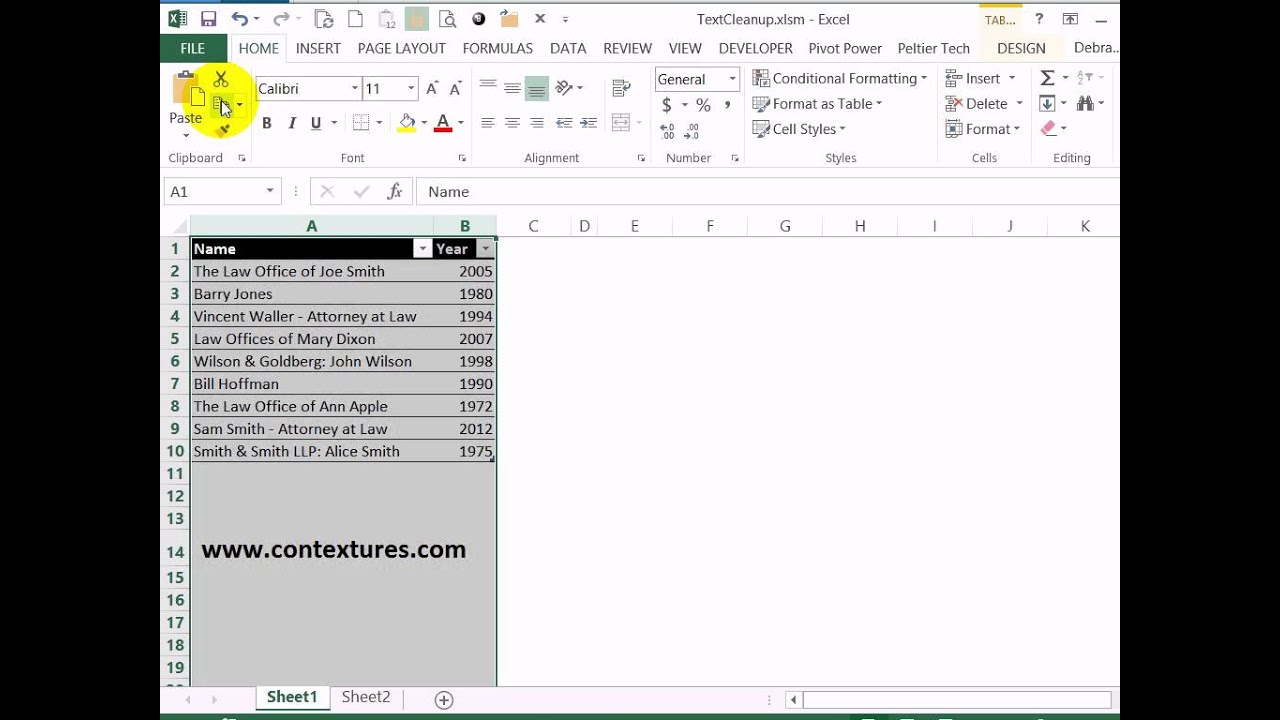The width and height of the screenshot is (1280, 720).
Task: Toggle Italic formatting
Action: (x=292, y=123)
